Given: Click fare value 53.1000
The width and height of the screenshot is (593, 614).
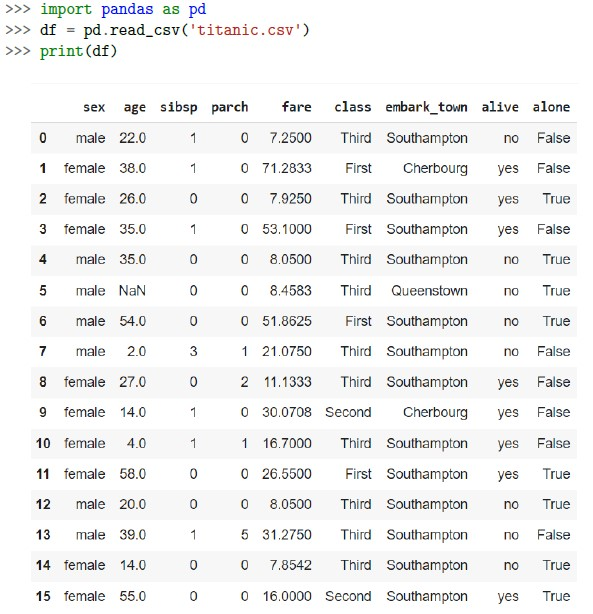Looking at the screenshot, I should tap(287, 229).
